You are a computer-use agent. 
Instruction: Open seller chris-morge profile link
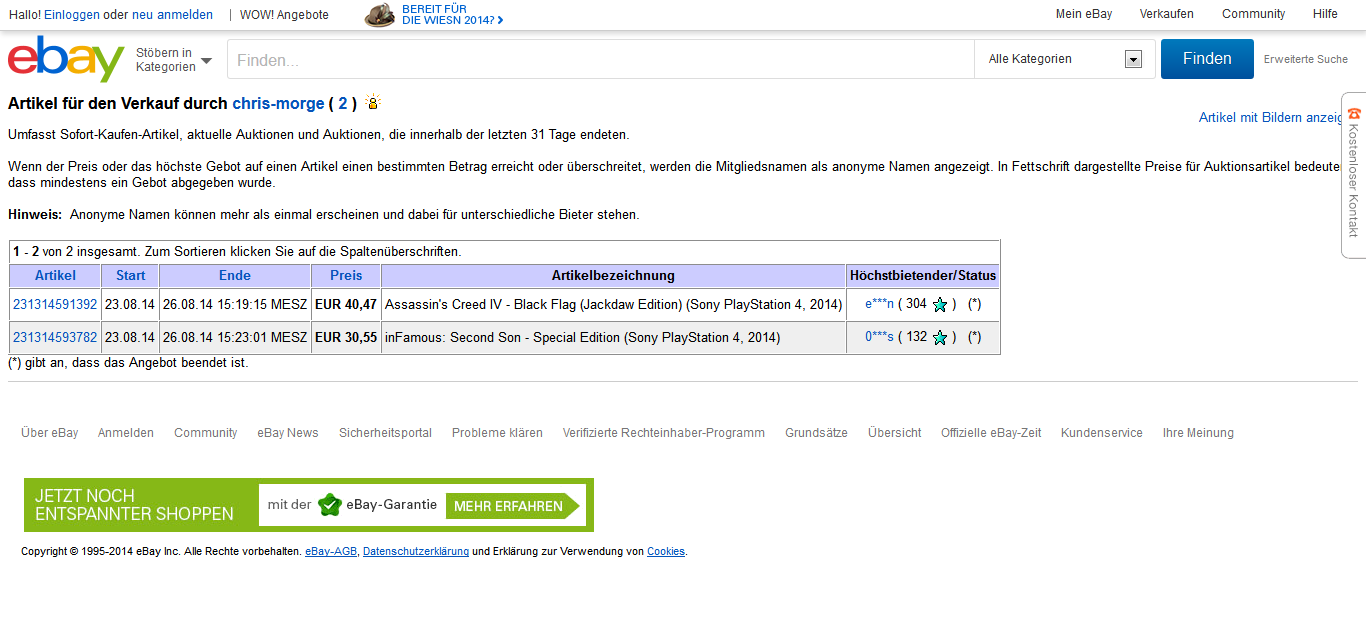[x=278, y=103]
